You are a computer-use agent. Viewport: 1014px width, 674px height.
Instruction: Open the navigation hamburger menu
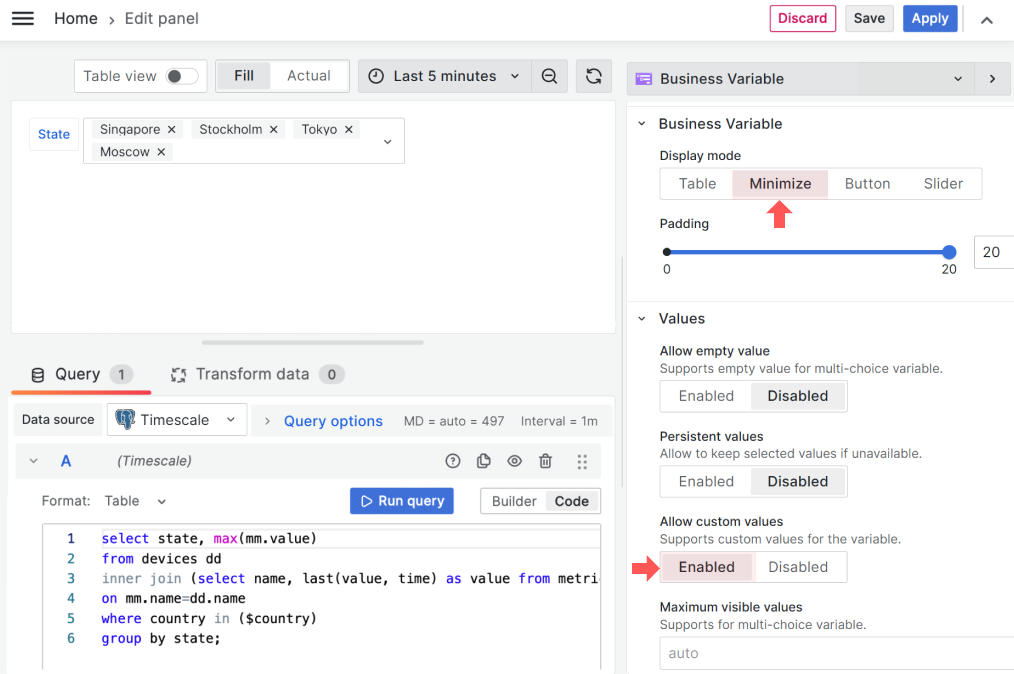[x=22, y=18]
